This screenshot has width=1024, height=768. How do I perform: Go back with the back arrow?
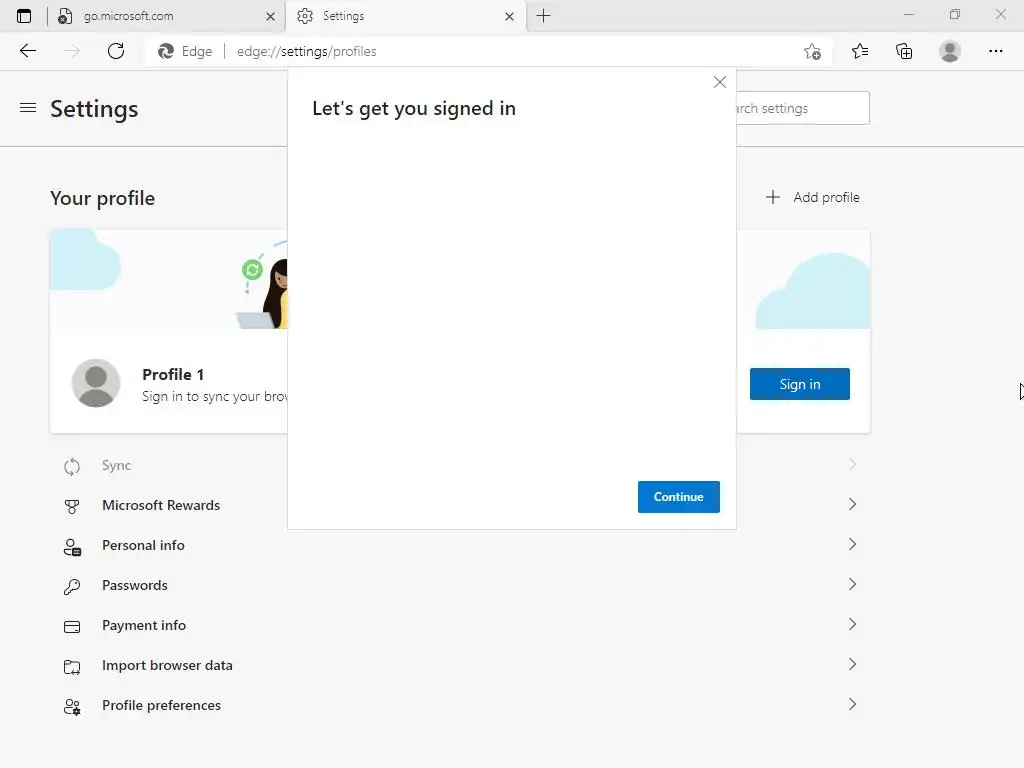(x=27, y=51)
